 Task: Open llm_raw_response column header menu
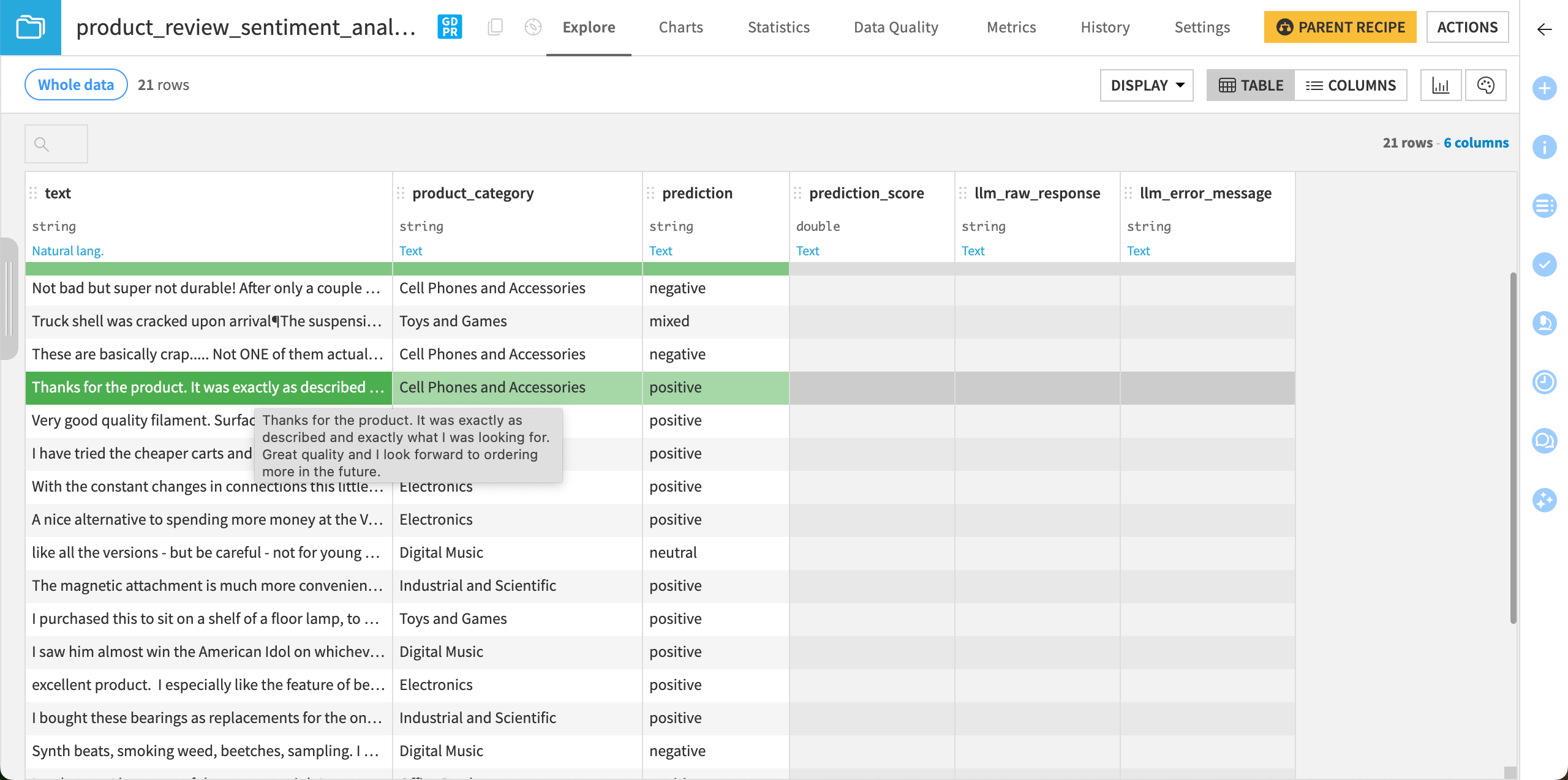pos(1037,193)
